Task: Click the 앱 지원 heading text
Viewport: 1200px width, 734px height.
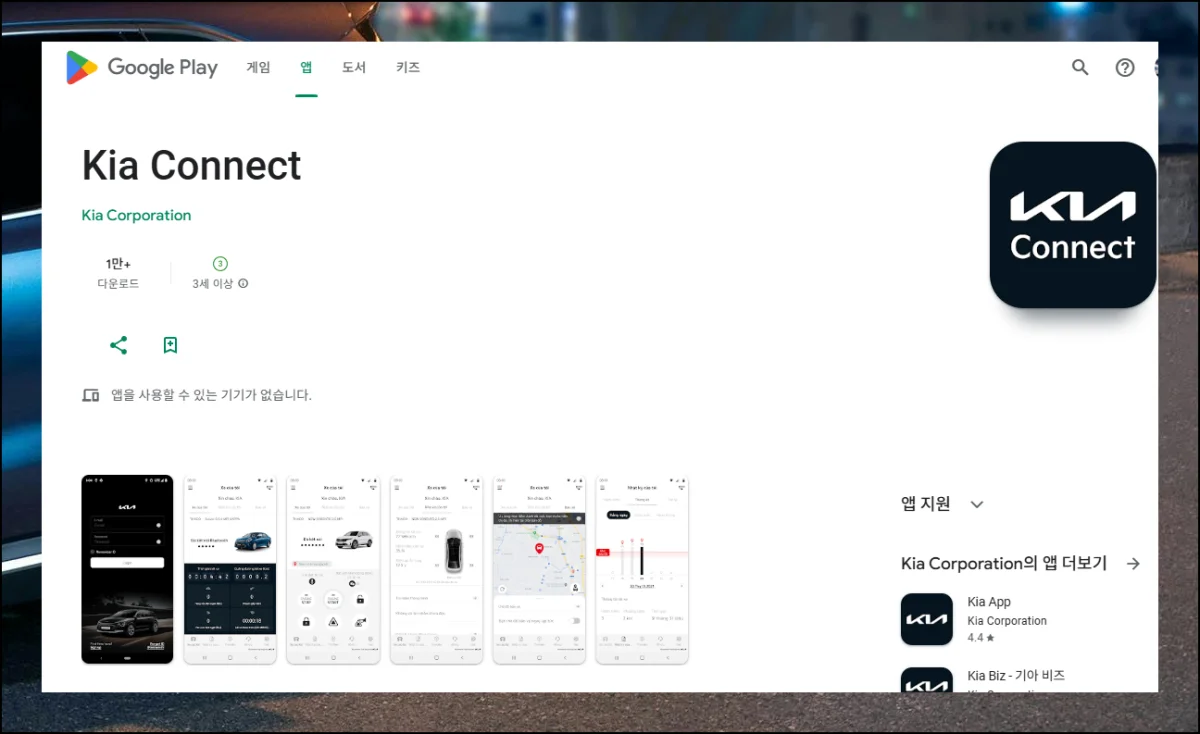Action: click(926, 504)
